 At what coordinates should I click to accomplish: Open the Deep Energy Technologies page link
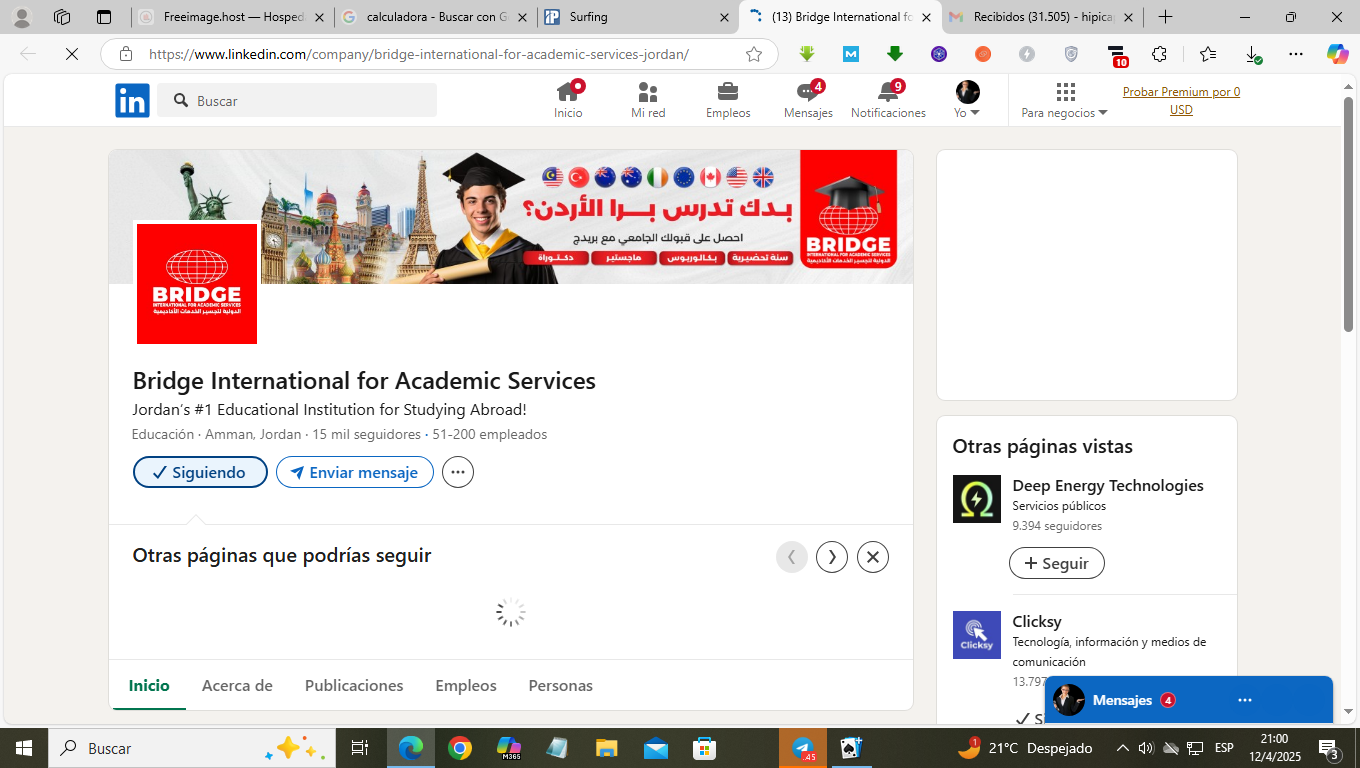pyautogui.click(x=1108, y=486)
